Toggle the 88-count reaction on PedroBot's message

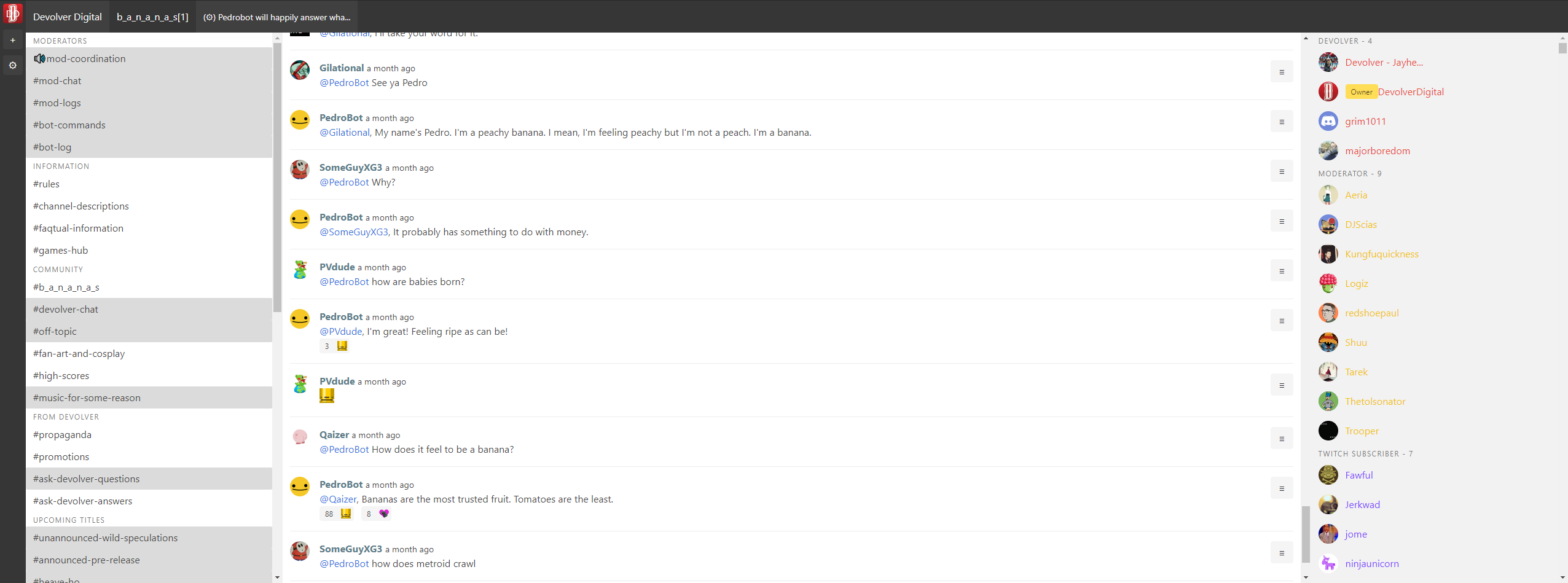(x=337, y=514)
